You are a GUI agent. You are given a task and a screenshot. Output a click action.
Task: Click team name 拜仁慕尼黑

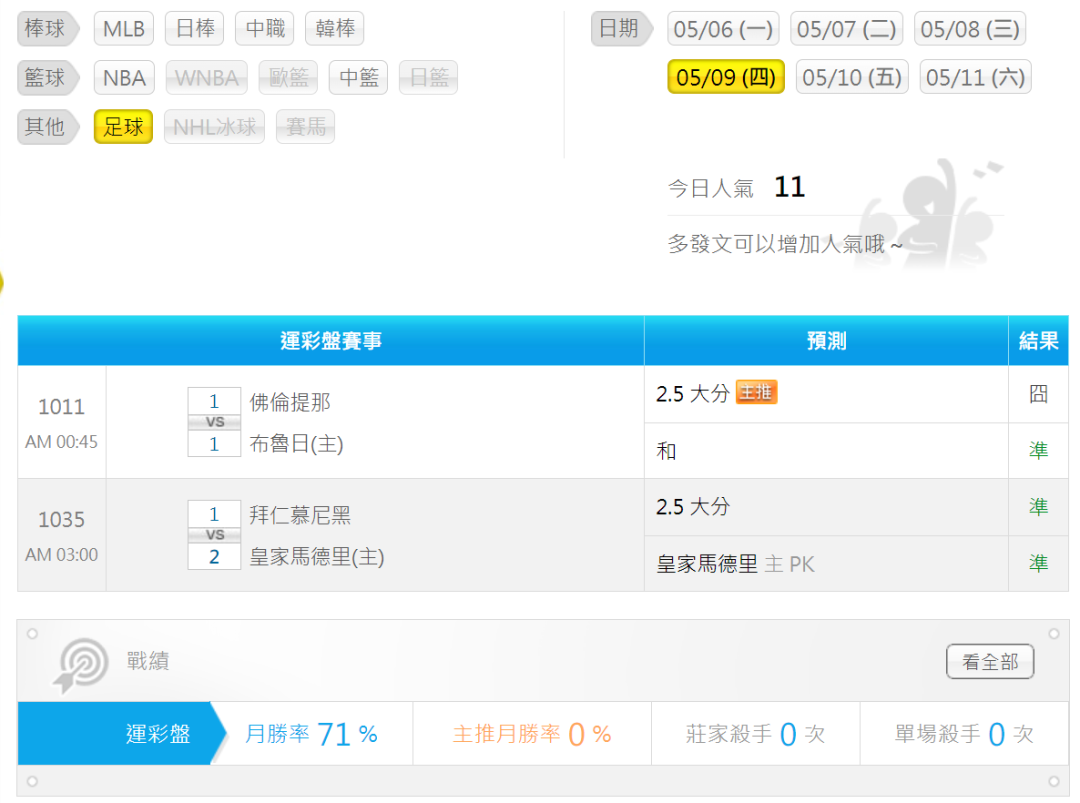tap(300, 515)
